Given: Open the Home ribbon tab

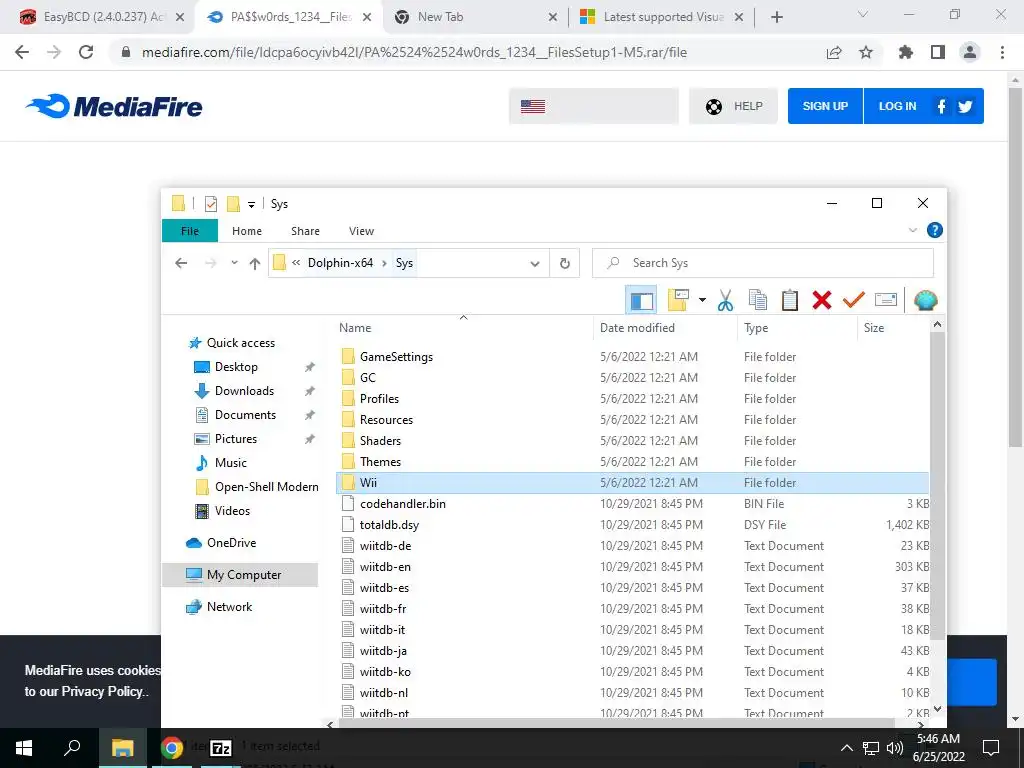Looking at the screenshot, I should [247, 231].
